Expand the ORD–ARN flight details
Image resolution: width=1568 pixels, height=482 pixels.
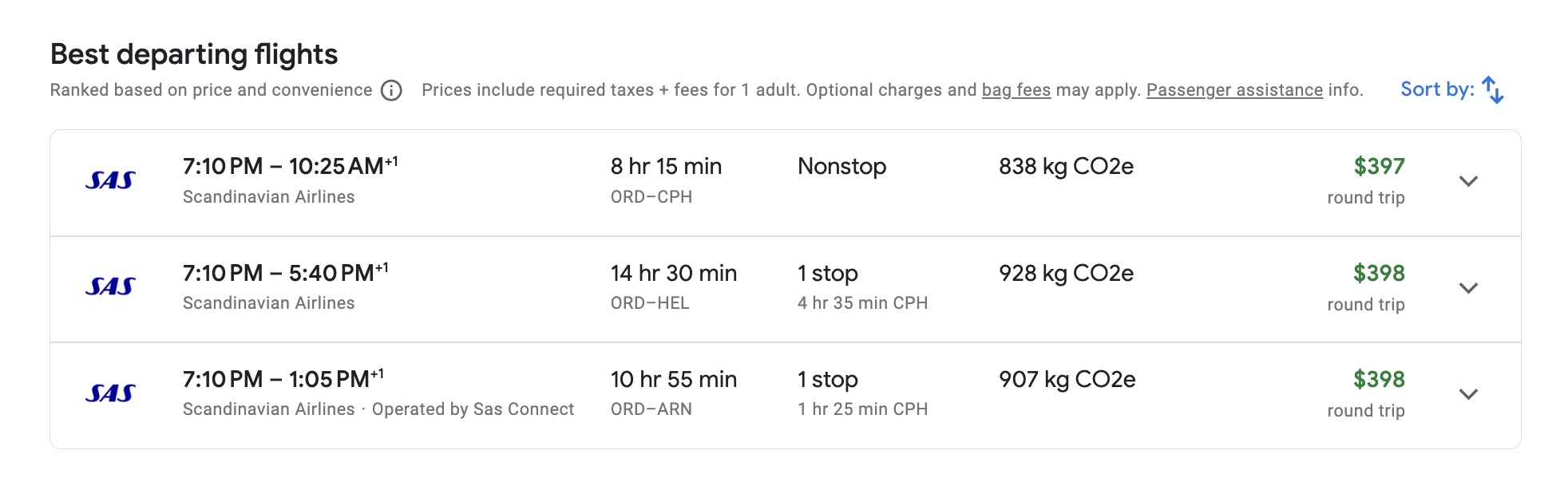(x=1468, y=394)
